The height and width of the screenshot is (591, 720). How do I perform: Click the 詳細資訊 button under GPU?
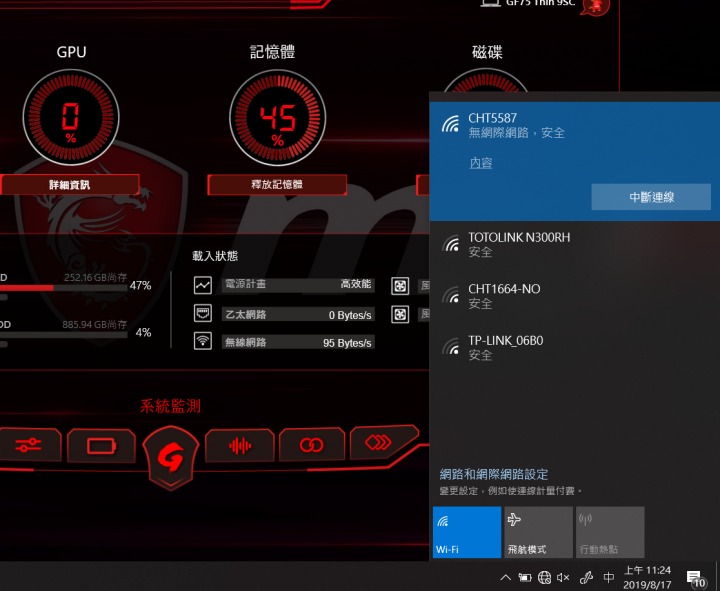[x=69, y=185]
